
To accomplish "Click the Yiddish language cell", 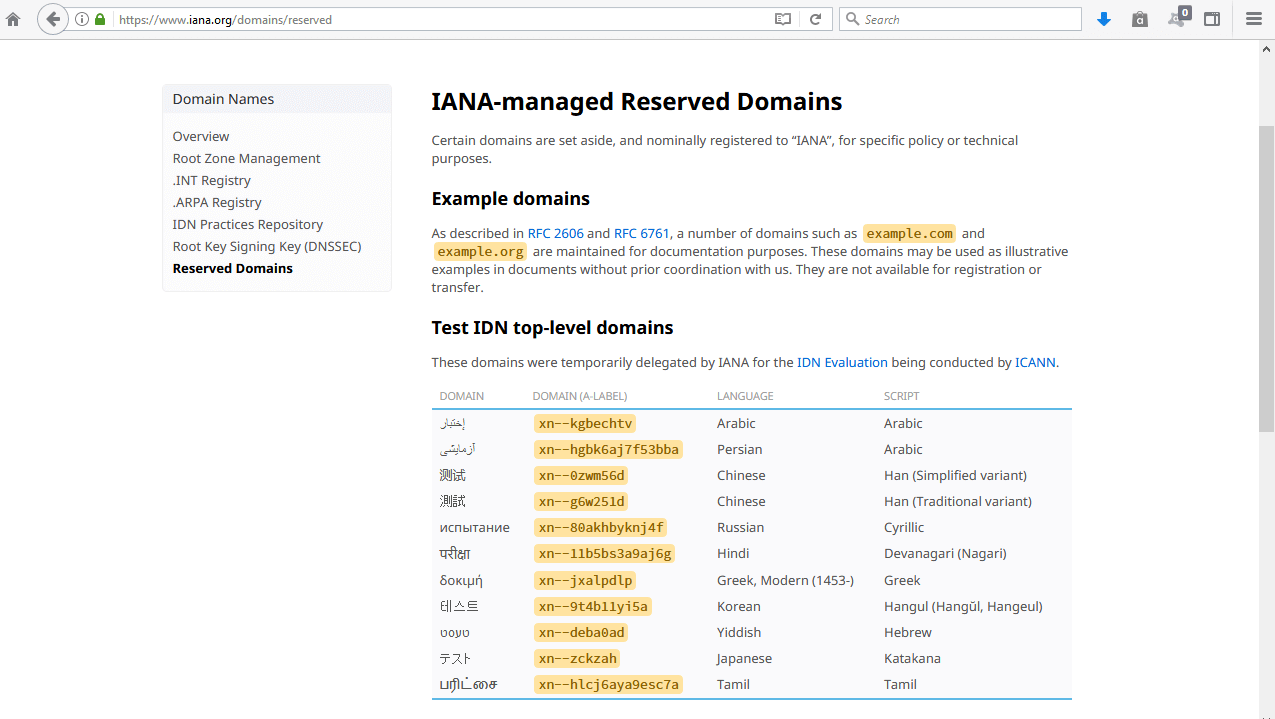I will tap(739, 632).
